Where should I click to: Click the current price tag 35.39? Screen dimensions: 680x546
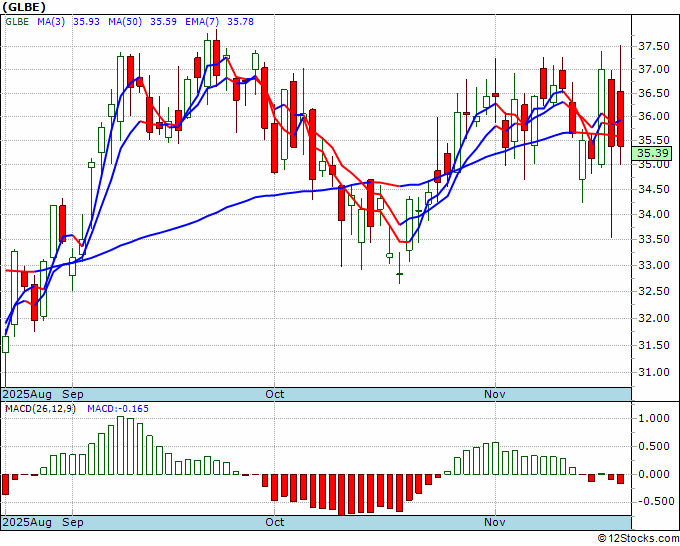coord(652,153)
